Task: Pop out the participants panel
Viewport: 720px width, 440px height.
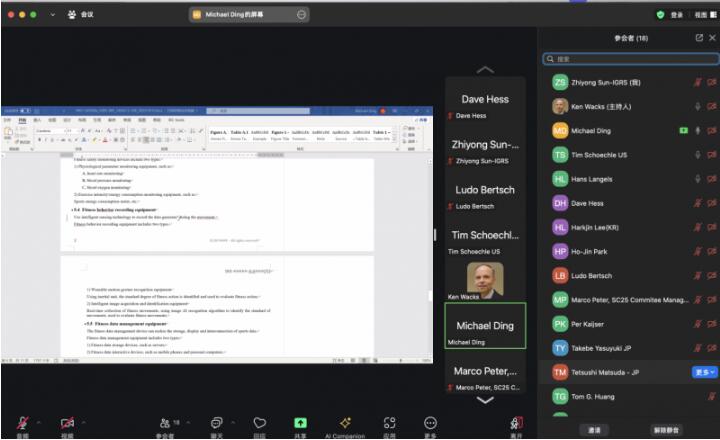Action: pyautogui.click(x=699, y=37)
